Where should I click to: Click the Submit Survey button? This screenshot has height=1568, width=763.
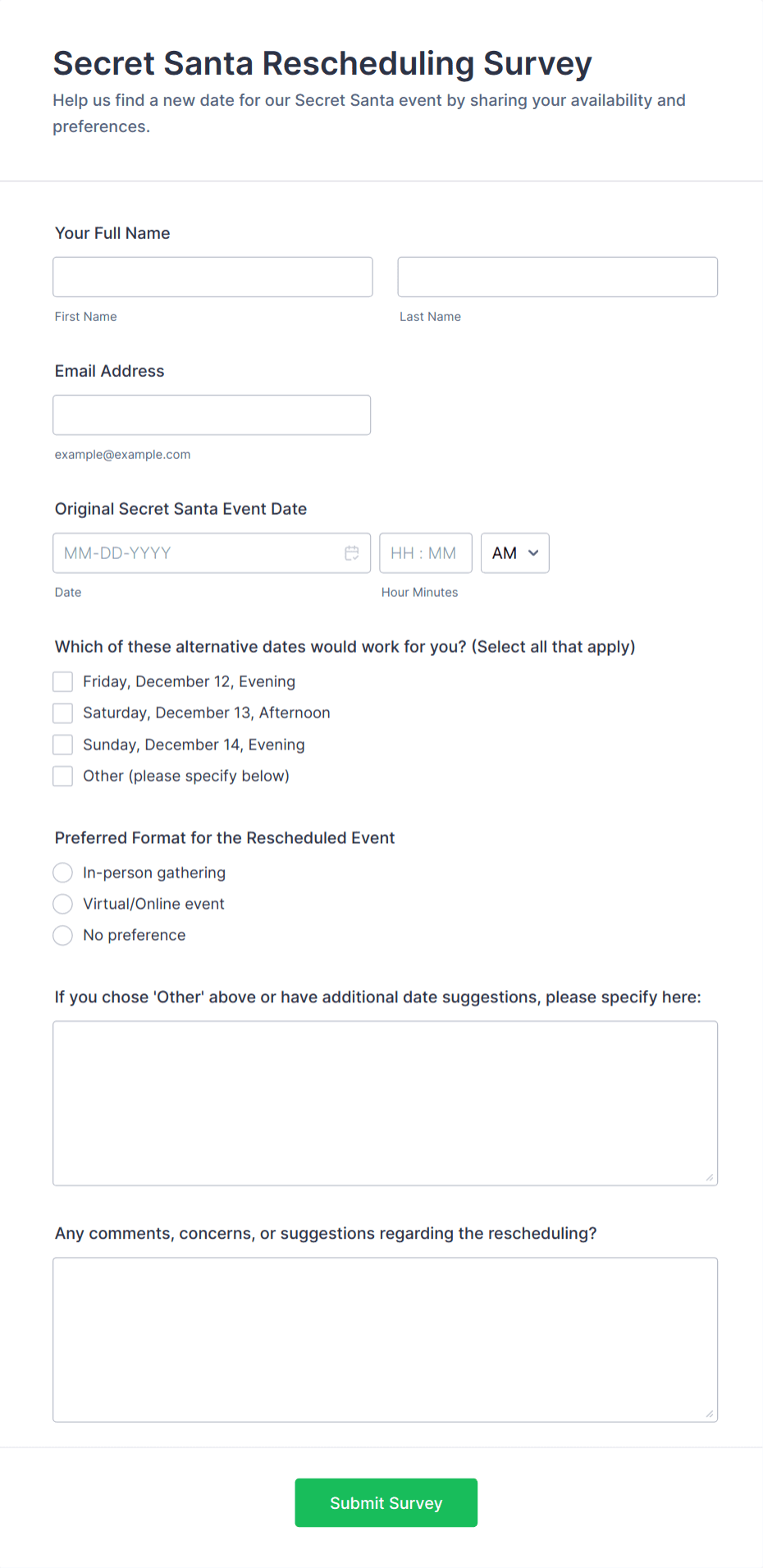pos(386,1502)
